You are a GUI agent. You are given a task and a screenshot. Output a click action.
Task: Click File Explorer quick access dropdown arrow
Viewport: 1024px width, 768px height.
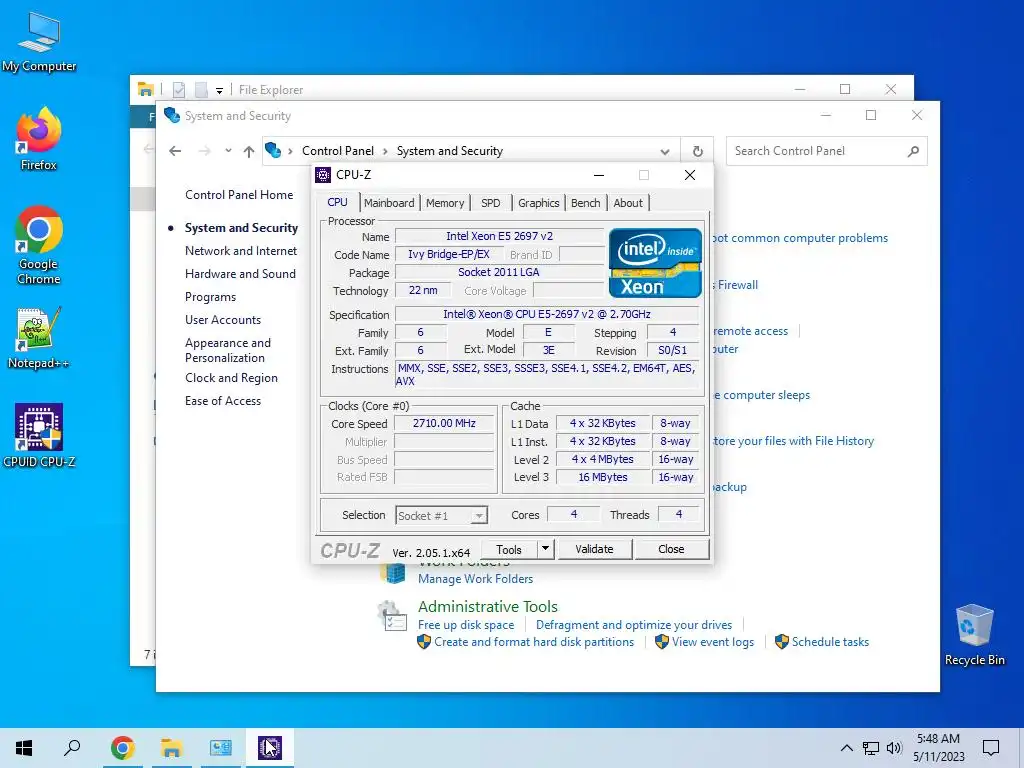[219, 91]
